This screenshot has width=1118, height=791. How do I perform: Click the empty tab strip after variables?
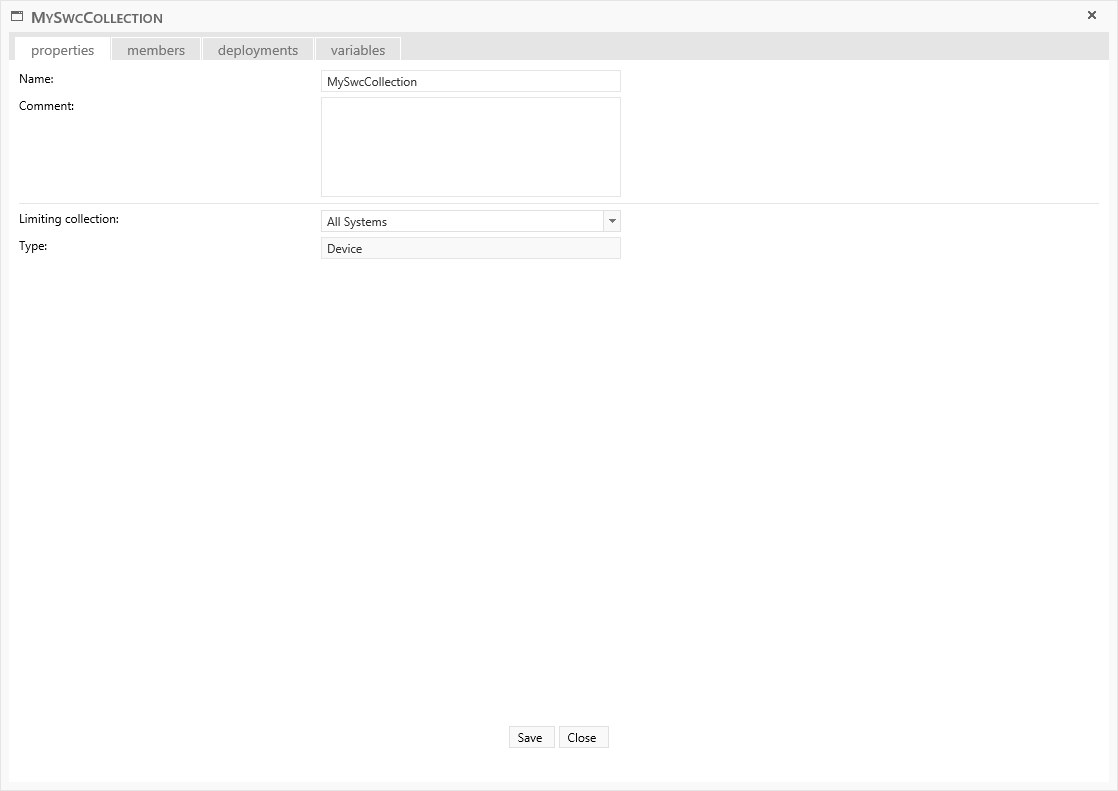coord(750,48)
